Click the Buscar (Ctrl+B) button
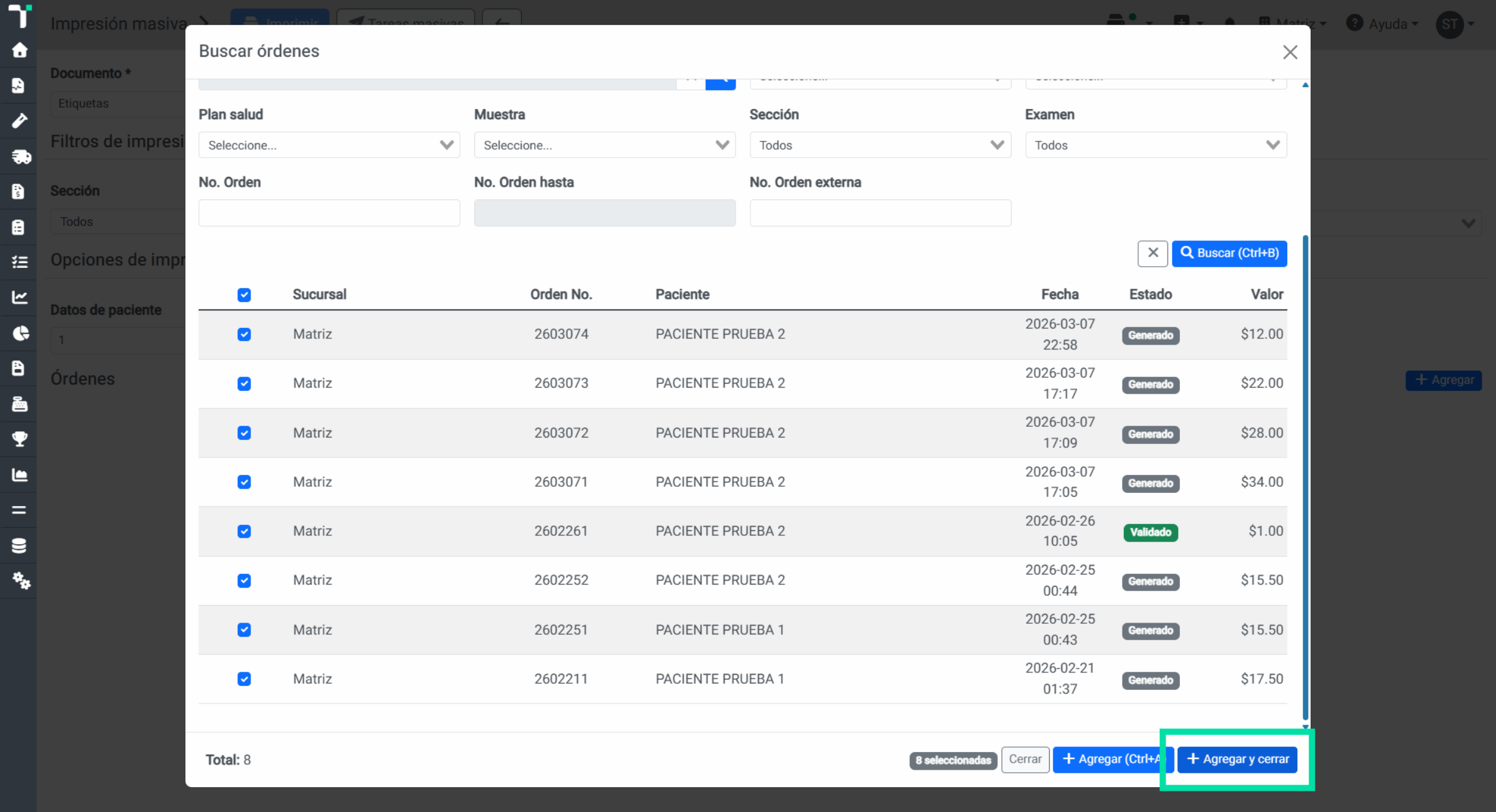1496x812 pixels. pyautogui.click(x=1229, y=253)
